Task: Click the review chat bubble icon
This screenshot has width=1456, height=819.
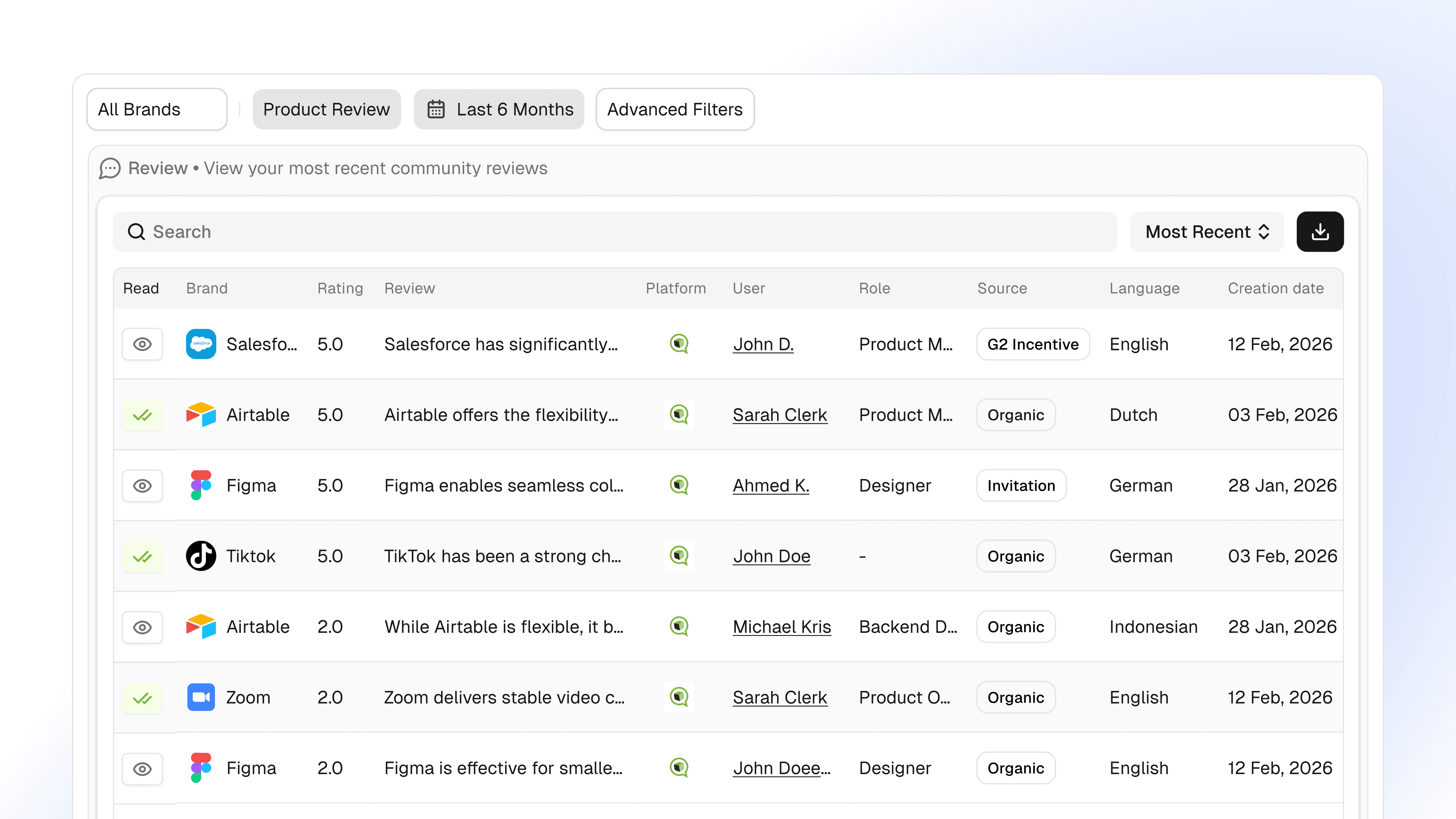Action: pyautogui.click(x=110, y=168)
